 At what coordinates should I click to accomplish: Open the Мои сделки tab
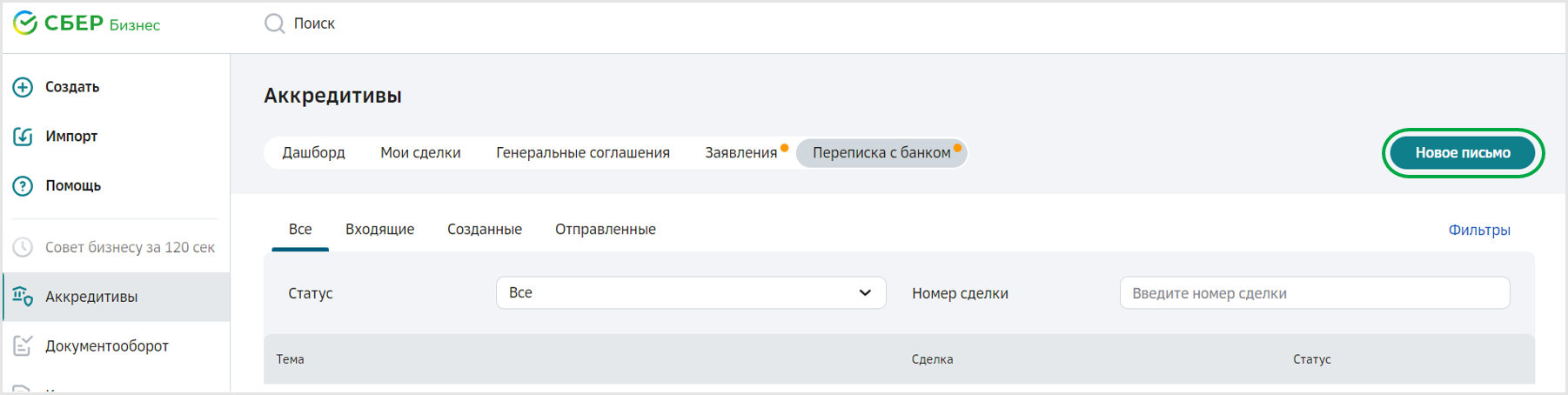pyautogui.click(x=420, y=153)
